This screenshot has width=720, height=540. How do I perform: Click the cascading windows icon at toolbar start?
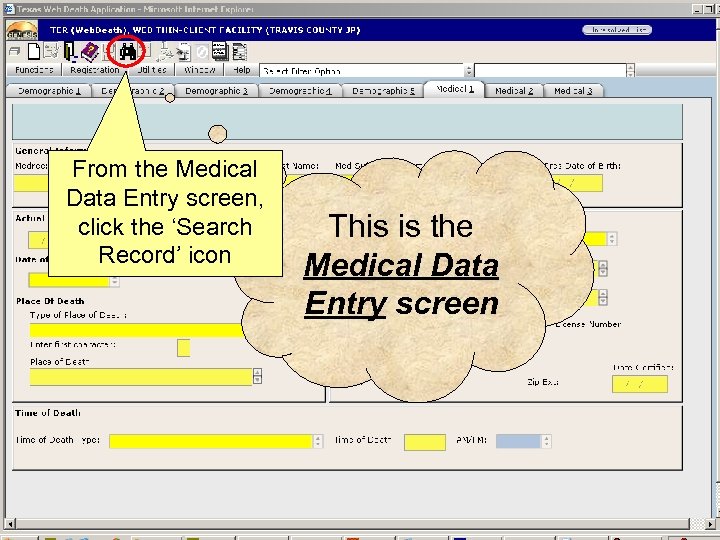pyautogui.click(x=15, y=51)
